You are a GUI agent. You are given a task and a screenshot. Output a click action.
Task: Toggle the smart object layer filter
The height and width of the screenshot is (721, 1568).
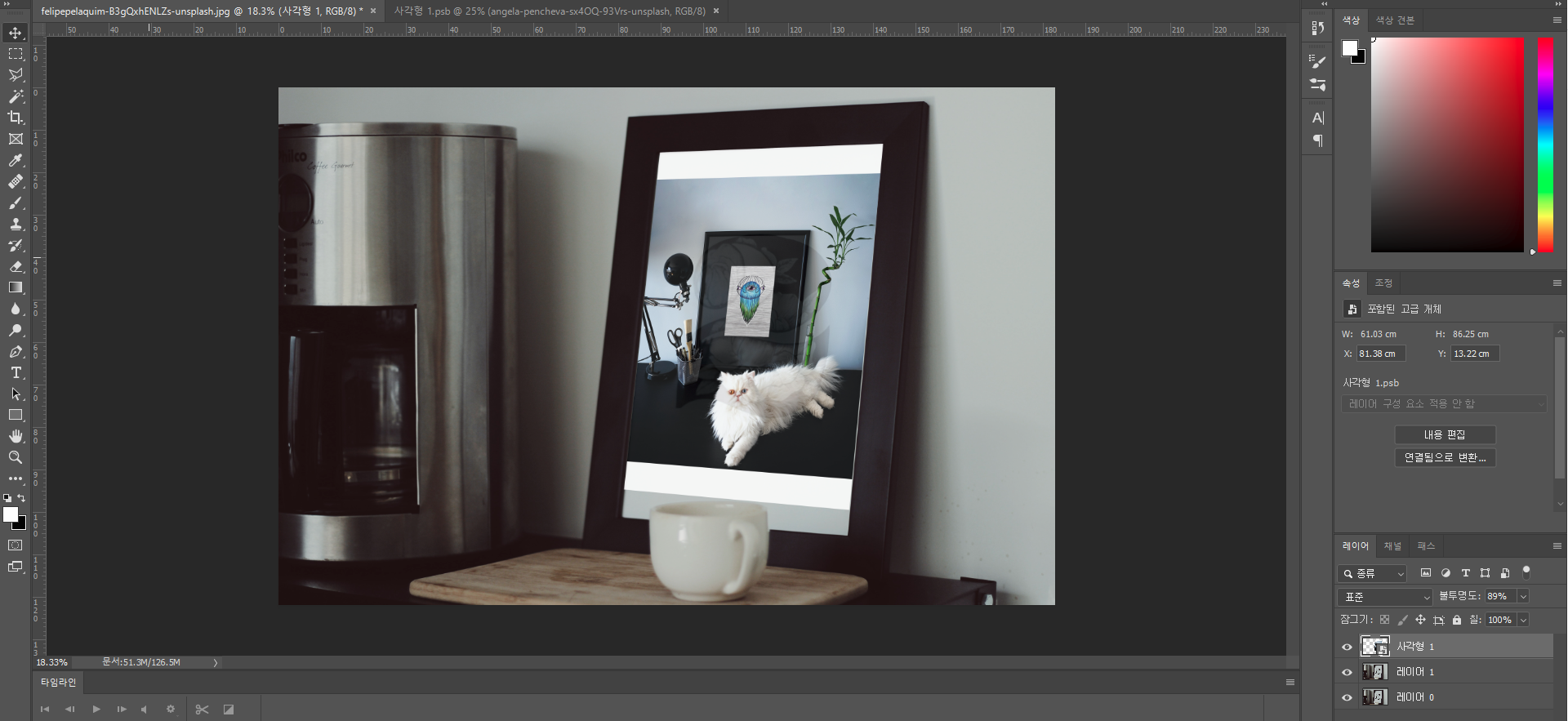[1504, 573]
